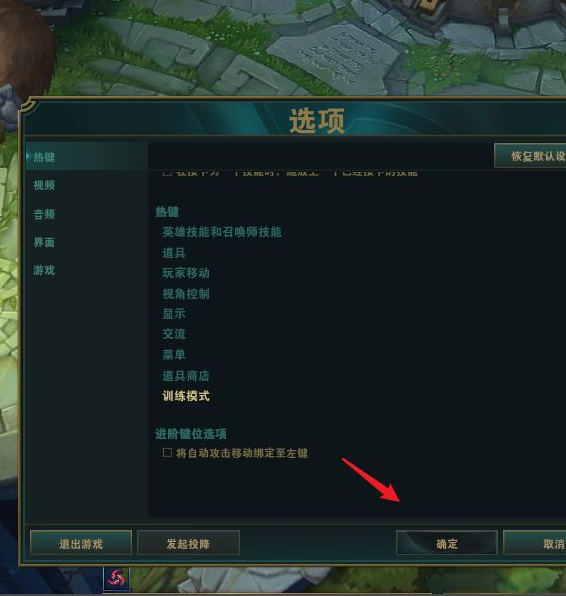Toggle the partially hidden top checkbox
This screenshot has height=596, width=566.
pyautogui.click(x=167, y=173)
